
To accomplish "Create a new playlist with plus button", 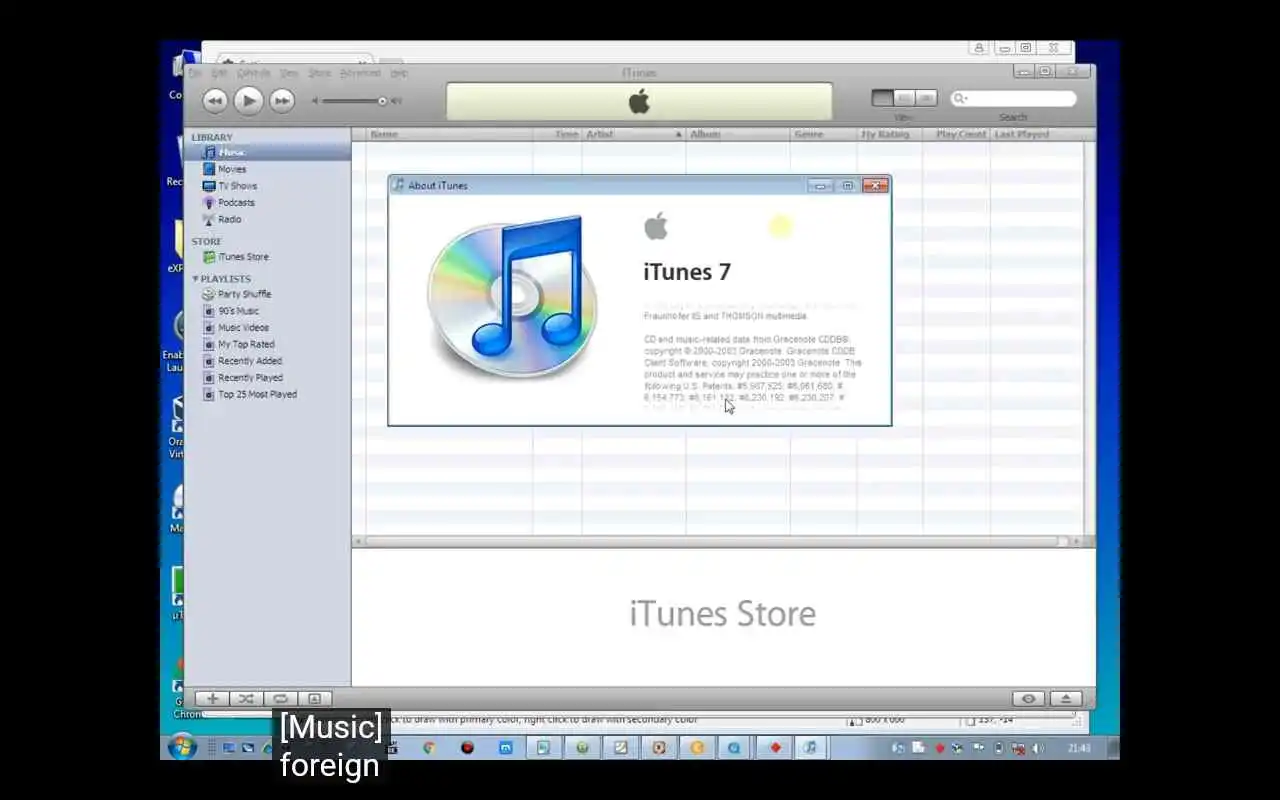I will 212,699.
